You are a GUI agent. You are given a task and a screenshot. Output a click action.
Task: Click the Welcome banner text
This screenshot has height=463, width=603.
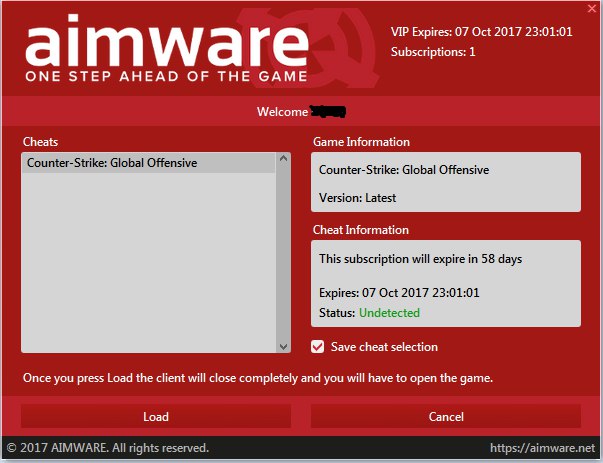pyautogui.click(x=302, y=112)
